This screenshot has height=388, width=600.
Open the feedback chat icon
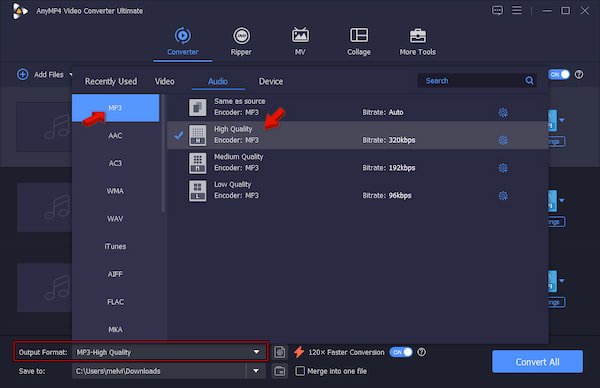[x=497, y=10]
